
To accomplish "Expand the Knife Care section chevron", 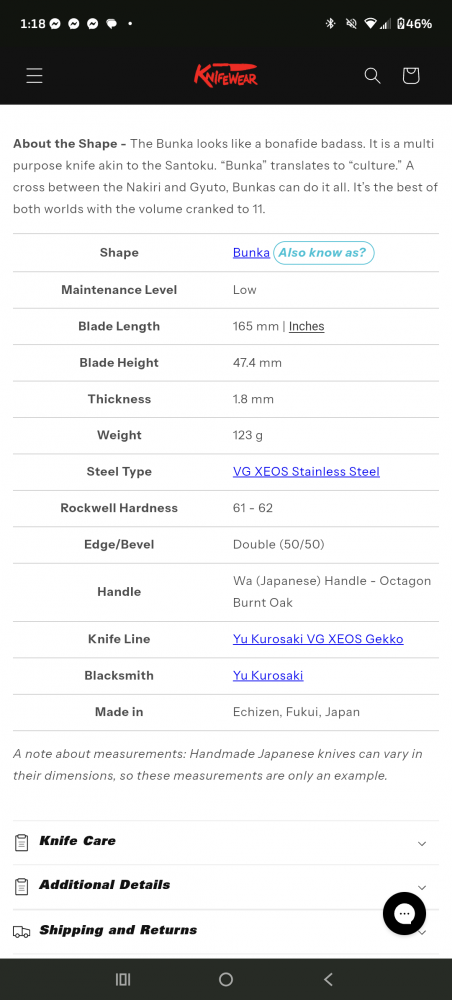I will 421,843.
